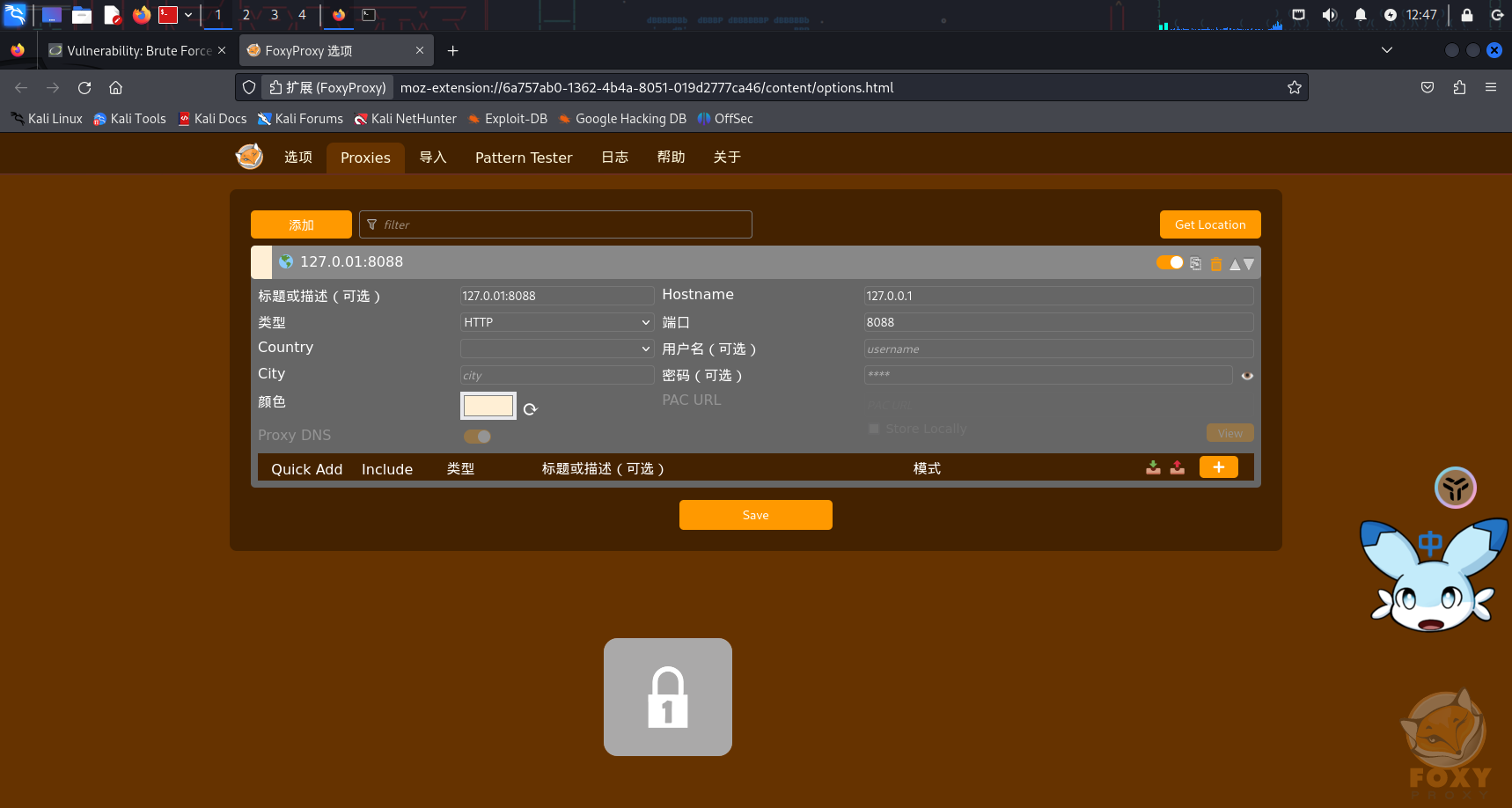The width and height of the screenshot is (1512, 808).
Task: Click the reset color refresh icon
Action: [x=530, y=409]
